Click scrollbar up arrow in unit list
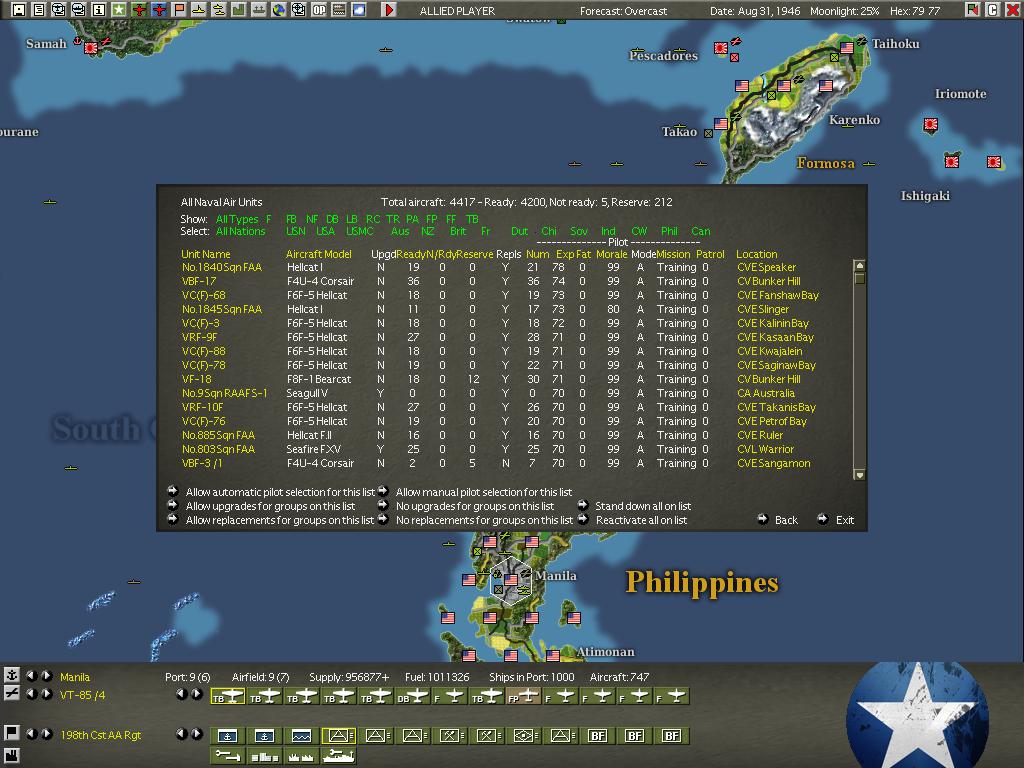The width and height of the screenshot is (1024, 768). pyautogui.click(x=859, y=265)
